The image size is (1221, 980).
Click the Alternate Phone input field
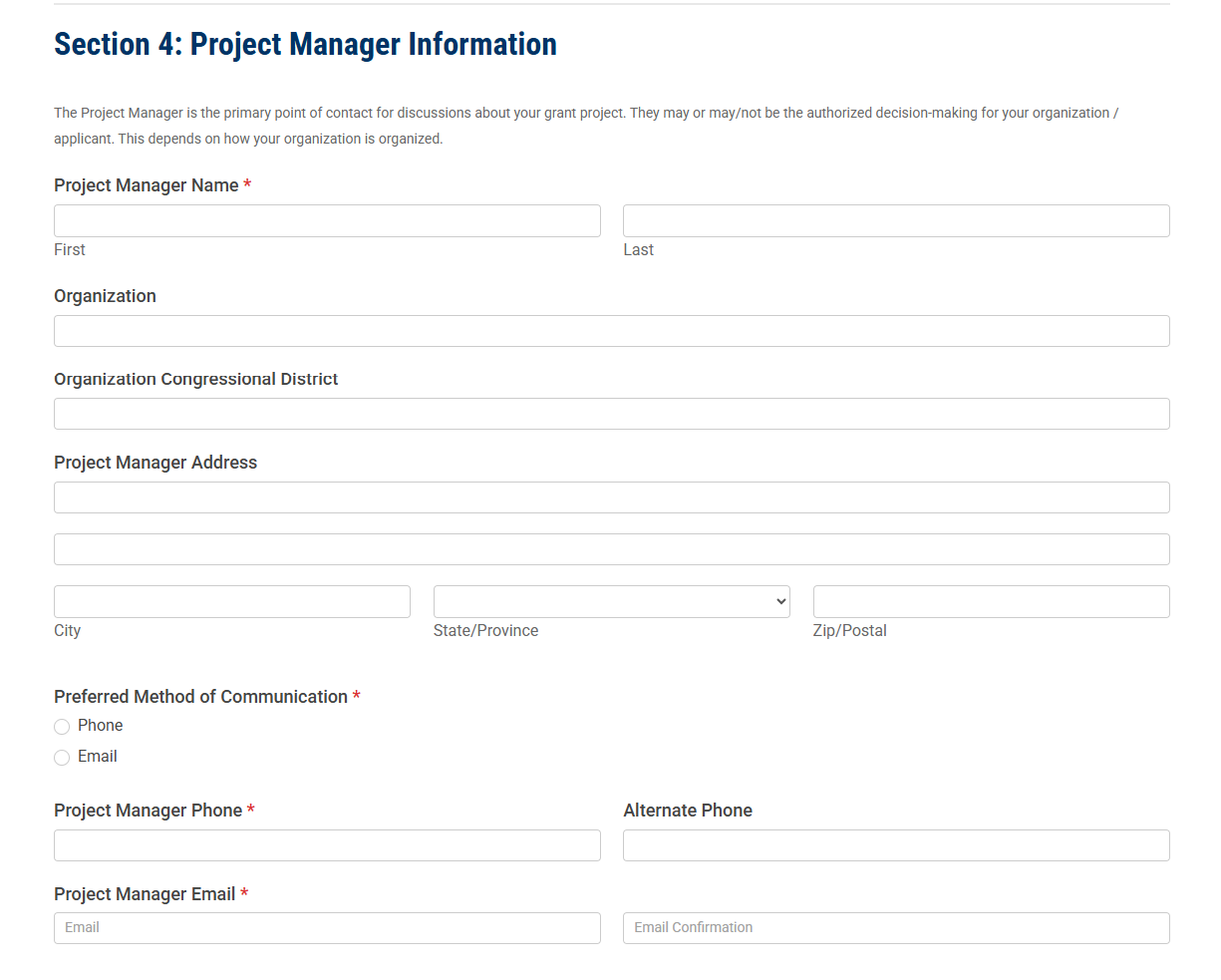click(895, 845)
